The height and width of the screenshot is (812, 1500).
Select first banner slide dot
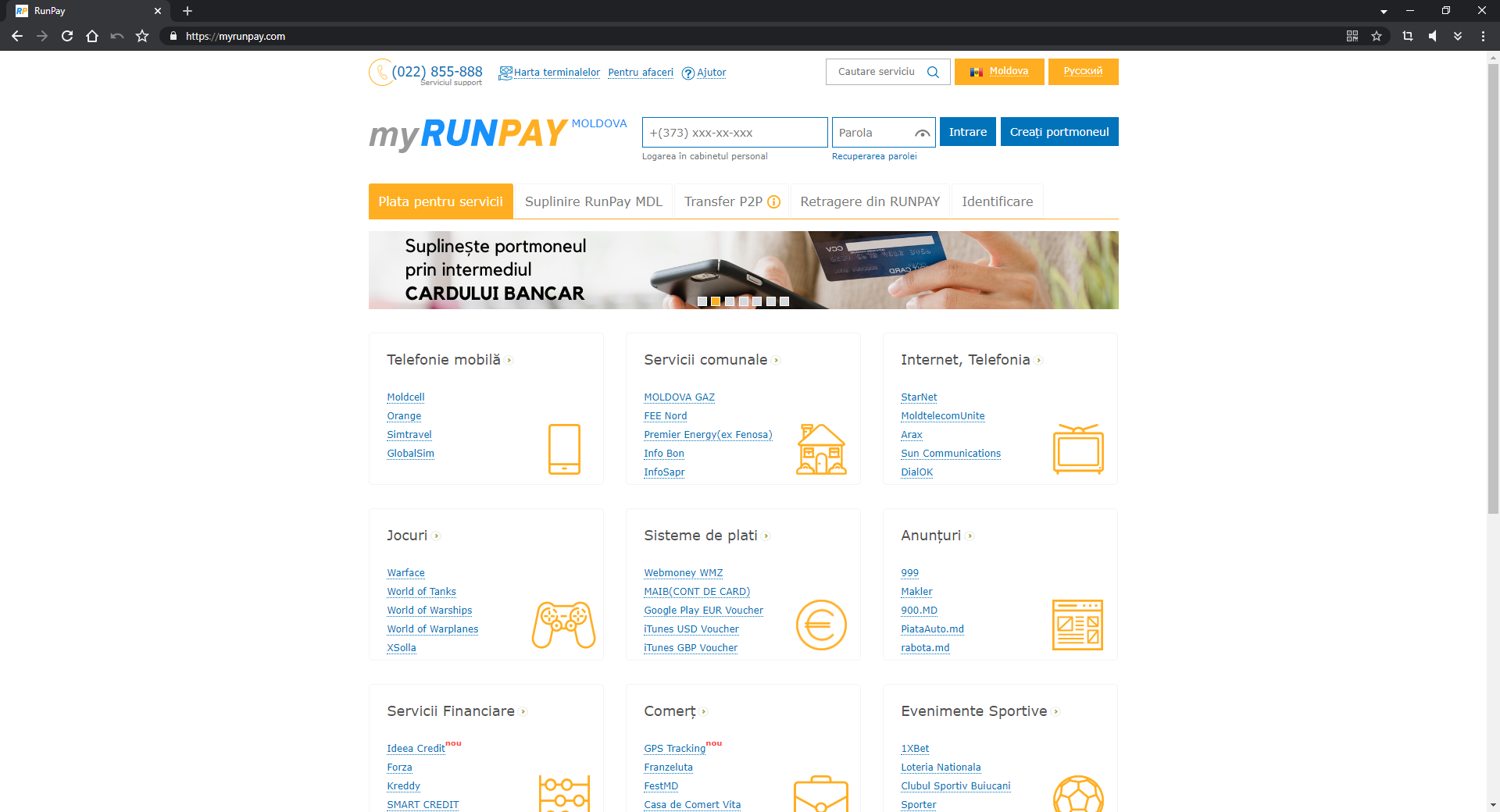coord(702,301)
